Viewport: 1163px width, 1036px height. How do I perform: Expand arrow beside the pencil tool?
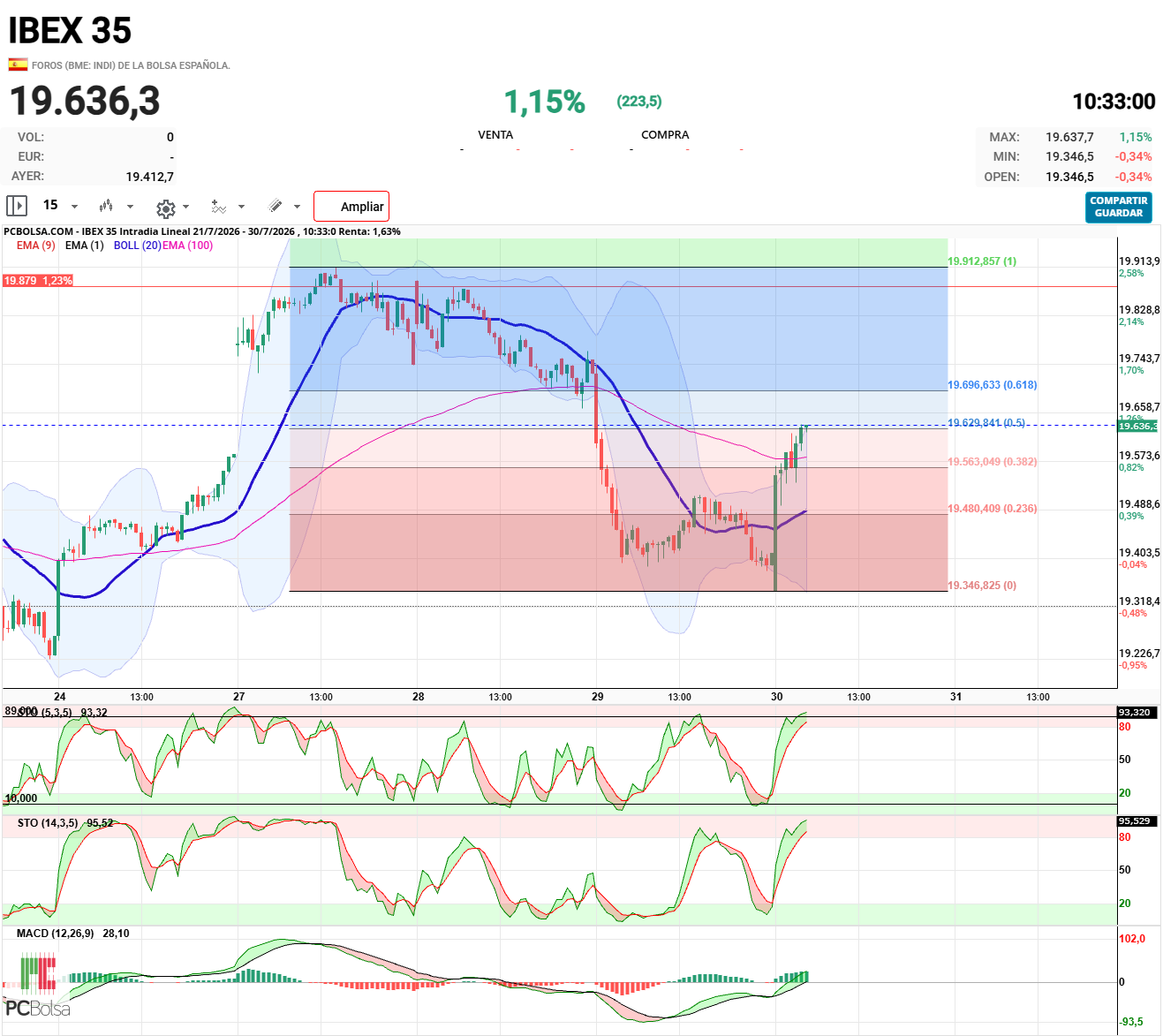click(x=297, y=207)
